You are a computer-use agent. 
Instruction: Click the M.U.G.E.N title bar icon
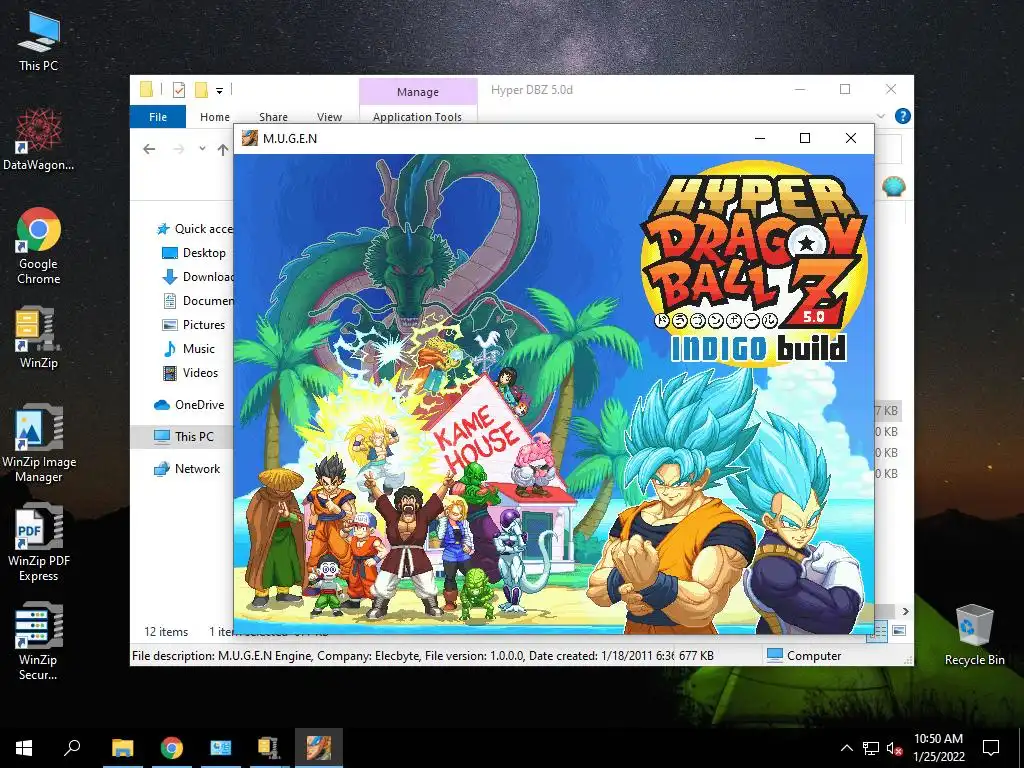[x=249, y=138]
